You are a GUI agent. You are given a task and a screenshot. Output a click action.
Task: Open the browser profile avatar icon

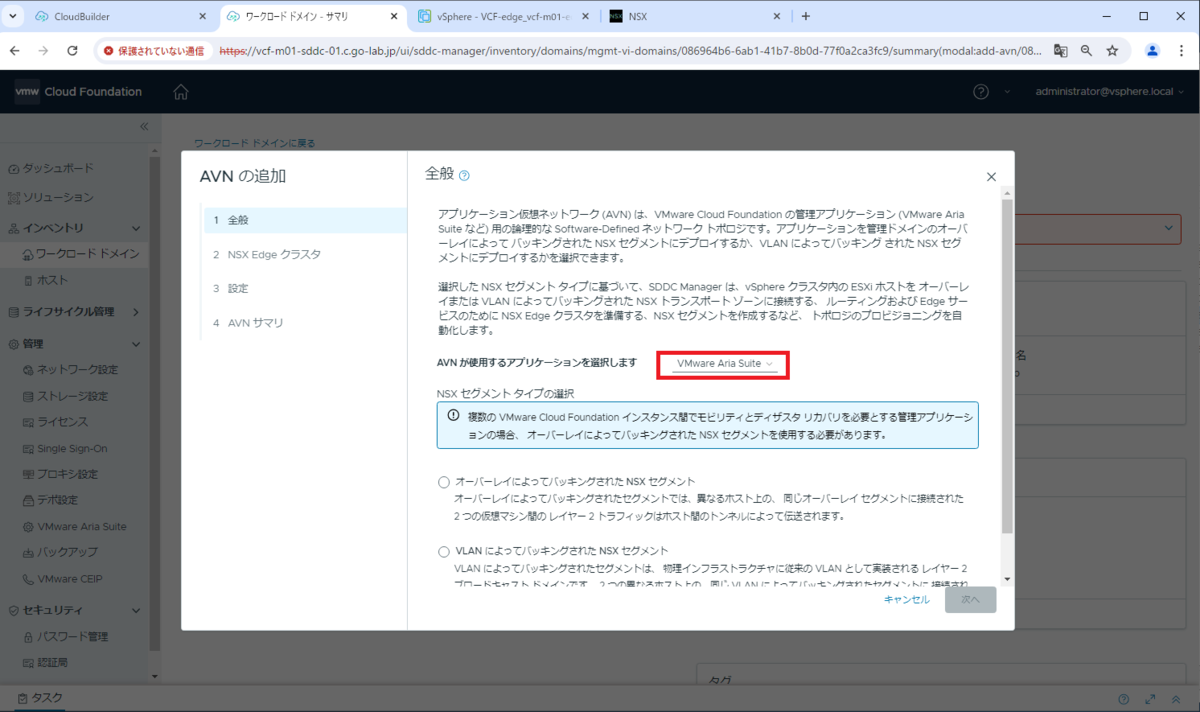click(x=1152, y=50)
